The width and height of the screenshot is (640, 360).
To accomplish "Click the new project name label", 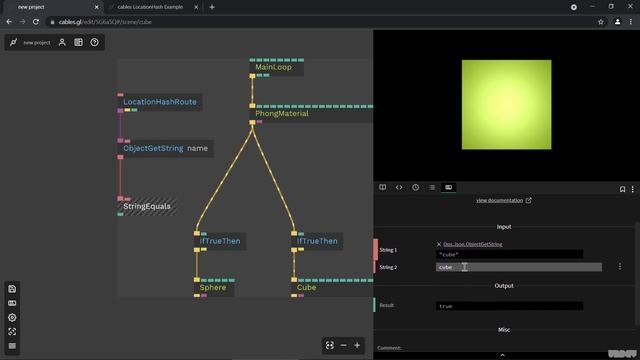I will point(37,42).
